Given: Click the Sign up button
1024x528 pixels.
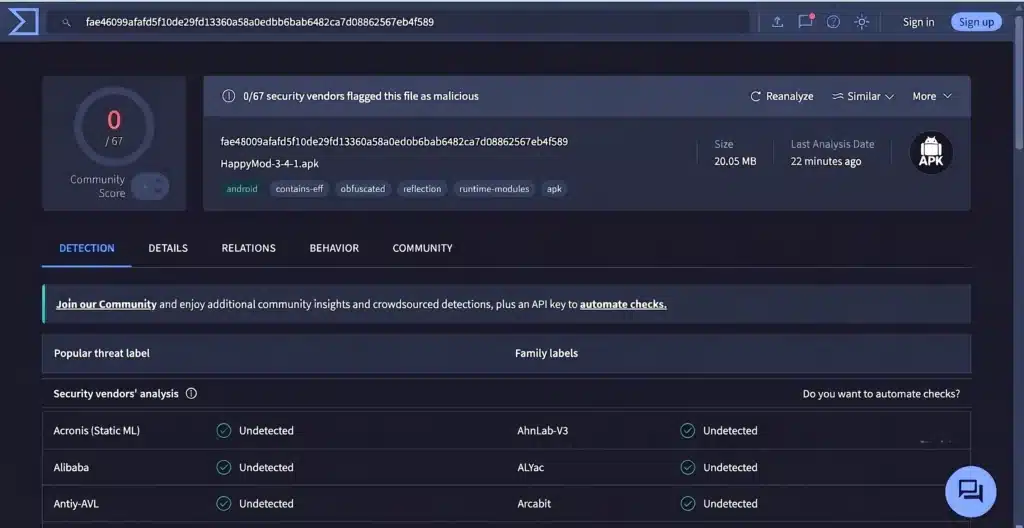Looking at the screenshot, I should 976,22.
